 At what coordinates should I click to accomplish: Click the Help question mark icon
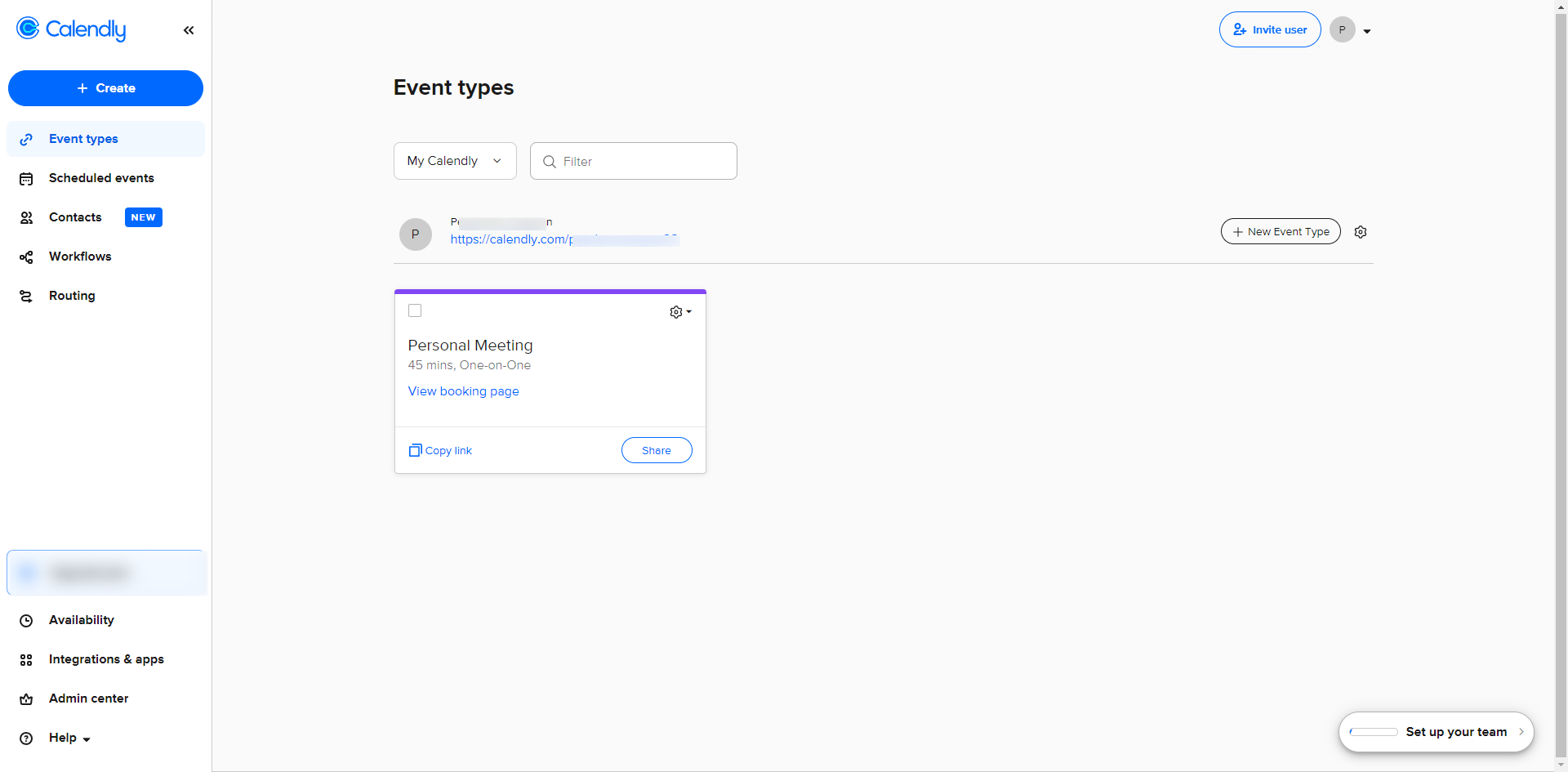coord(26,739)
